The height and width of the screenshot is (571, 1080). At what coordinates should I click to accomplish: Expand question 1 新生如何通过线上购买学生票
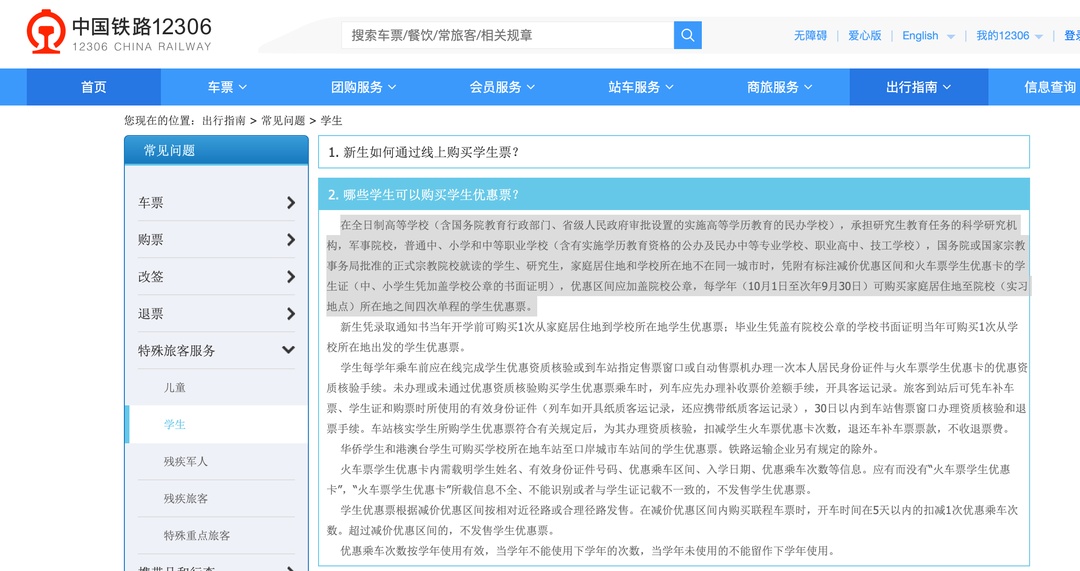[674, 152]
